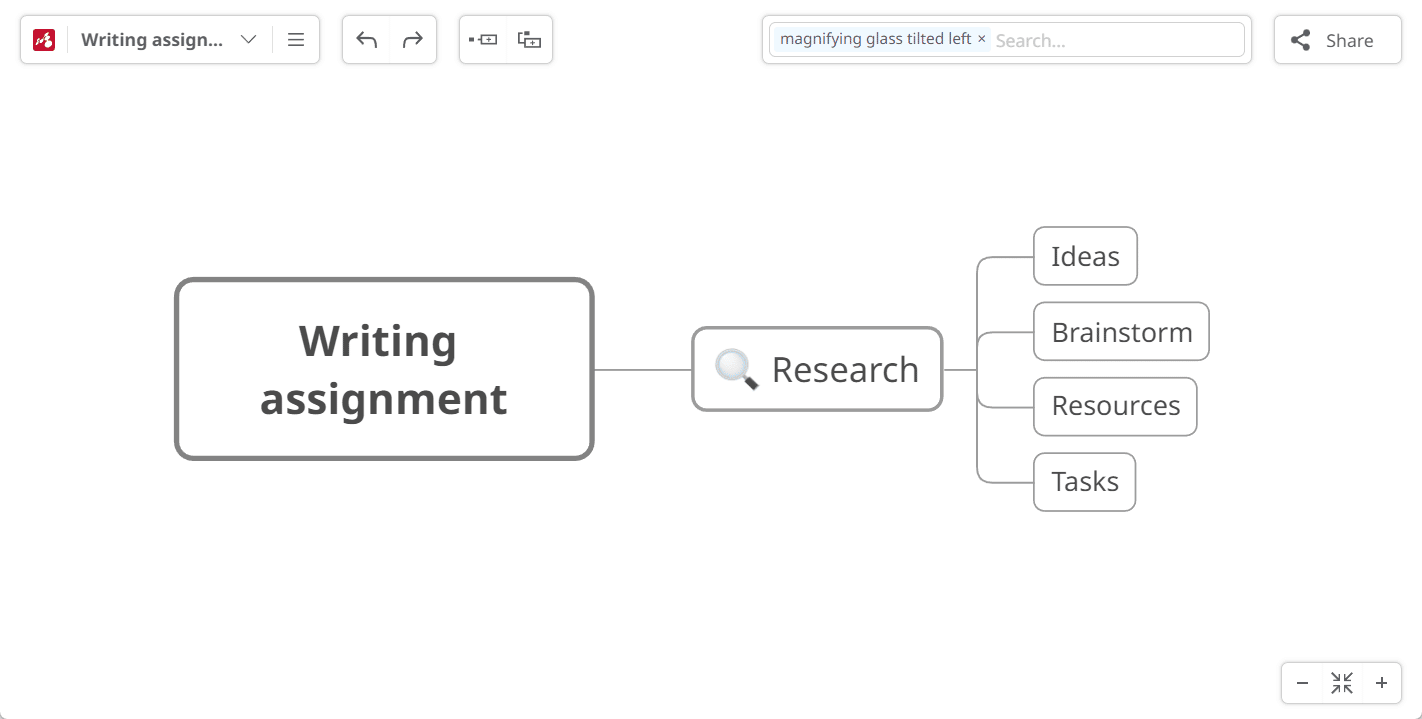Select the Brainstorm subtopic
Image resolution: width=1422 pixels, height=719 pixels.
1121,331
